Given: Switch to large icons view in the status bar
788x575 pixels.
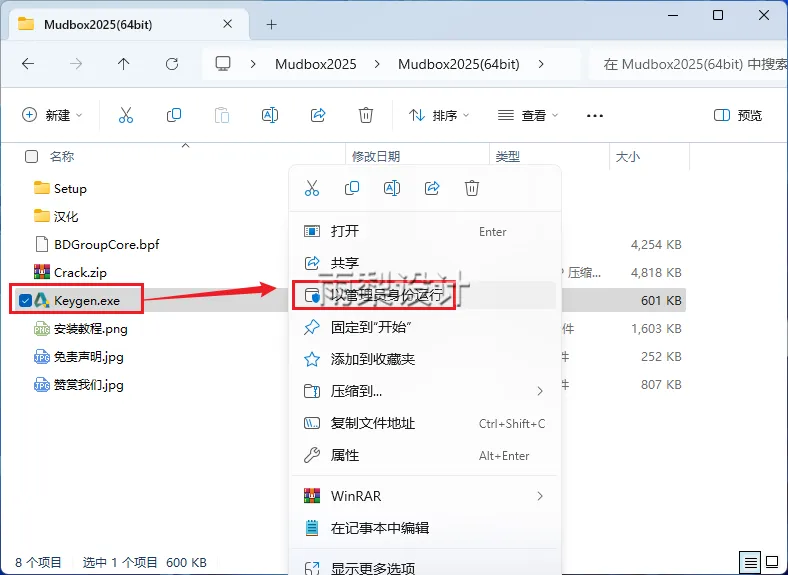Looking at the screenshot, I should pyautogui.click(x=772, y=562).
